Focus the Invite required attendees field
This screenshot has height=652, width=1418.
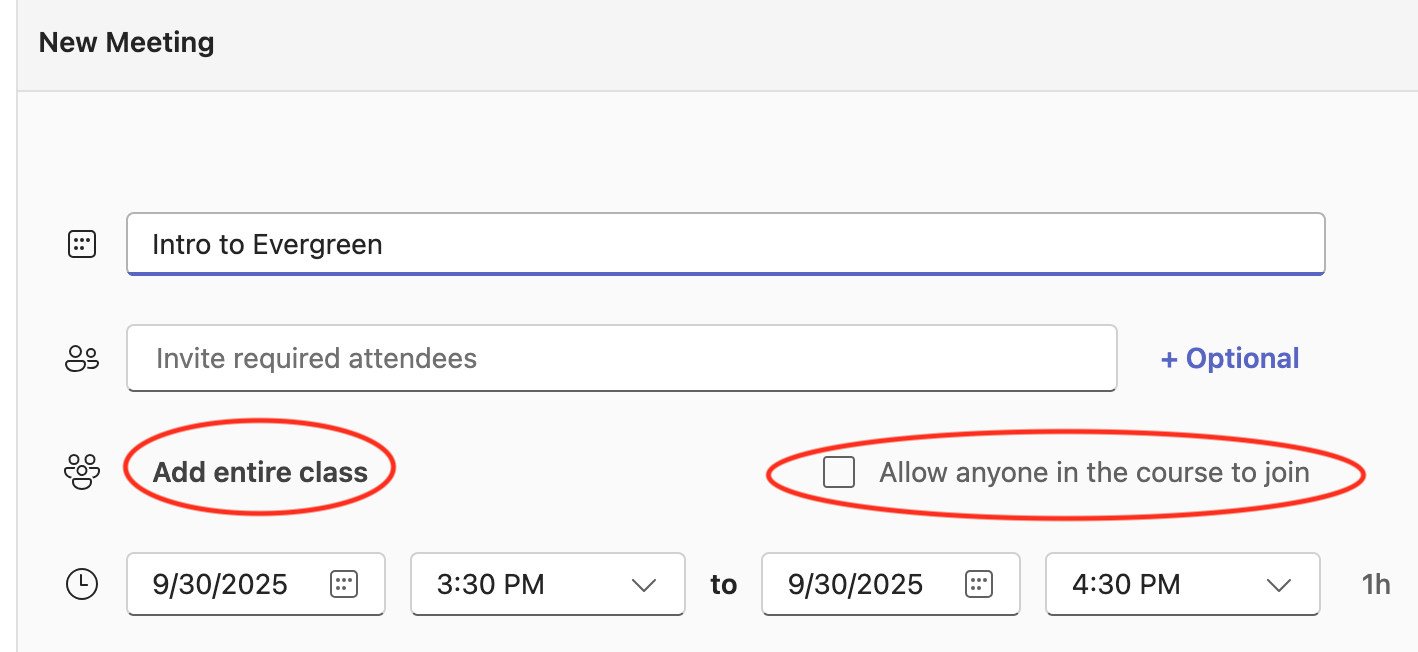pyautogui.click(x=620, y=358)
